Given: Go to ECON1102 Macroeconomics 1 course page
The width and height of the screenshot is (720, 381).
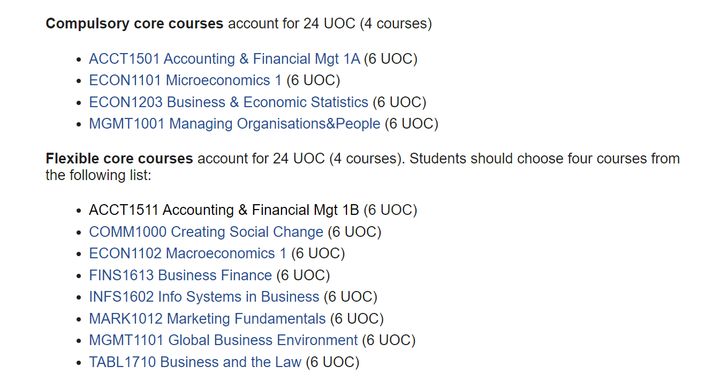Looking at the screenshot, I should click(187, 253).
